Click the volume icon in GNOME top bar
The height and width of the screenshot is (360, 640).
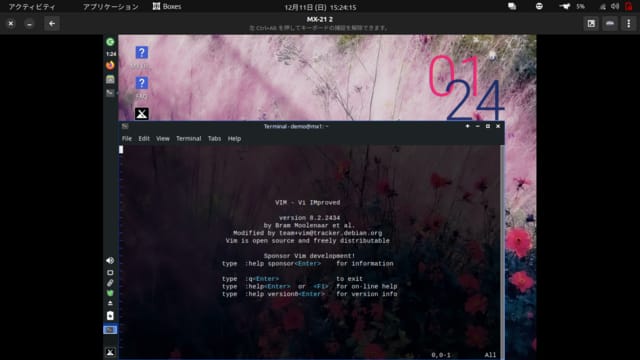[x=615, y=6]
